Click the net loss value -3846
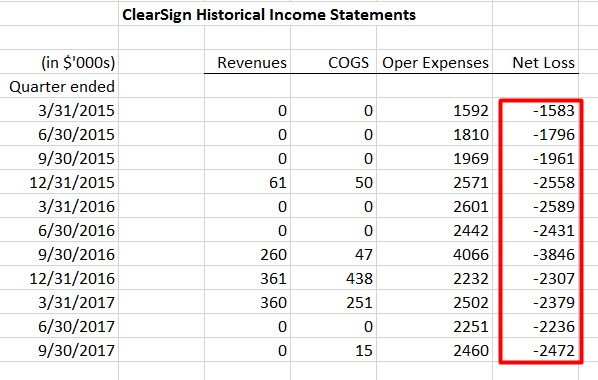 coord(535,254)
